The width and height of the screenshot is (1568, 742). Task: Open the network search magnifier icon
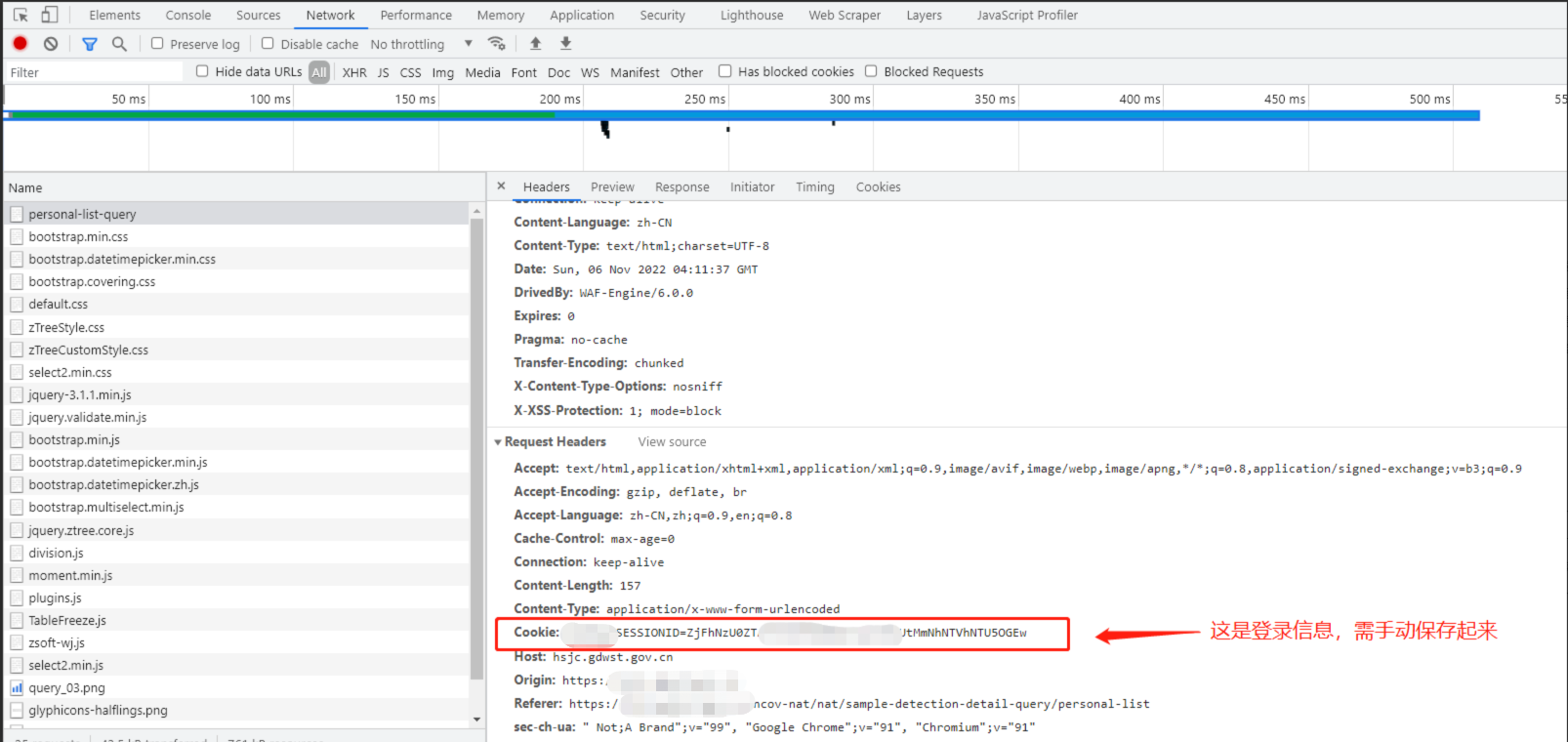[x=119, y=43]
